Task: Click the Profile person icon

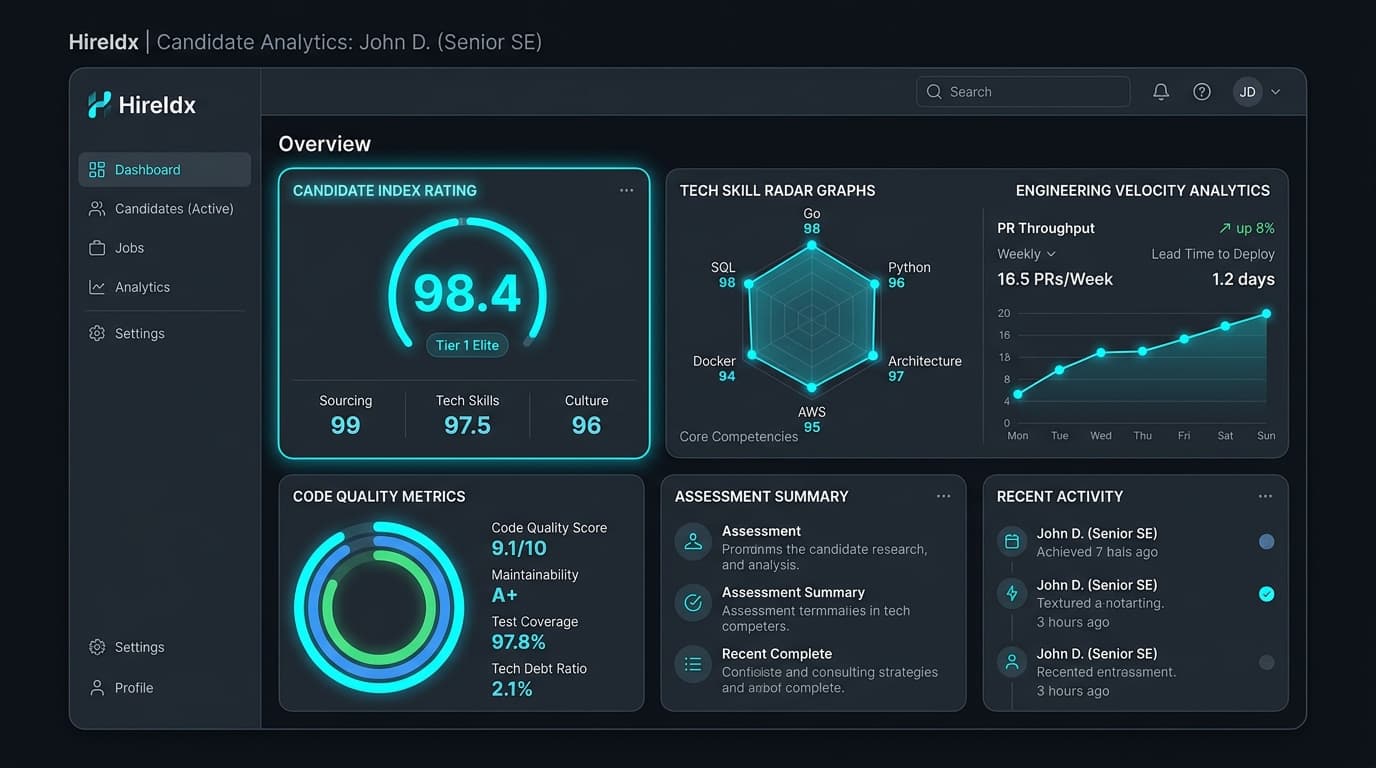Action: pyautogui.click(x=97, y=688)
